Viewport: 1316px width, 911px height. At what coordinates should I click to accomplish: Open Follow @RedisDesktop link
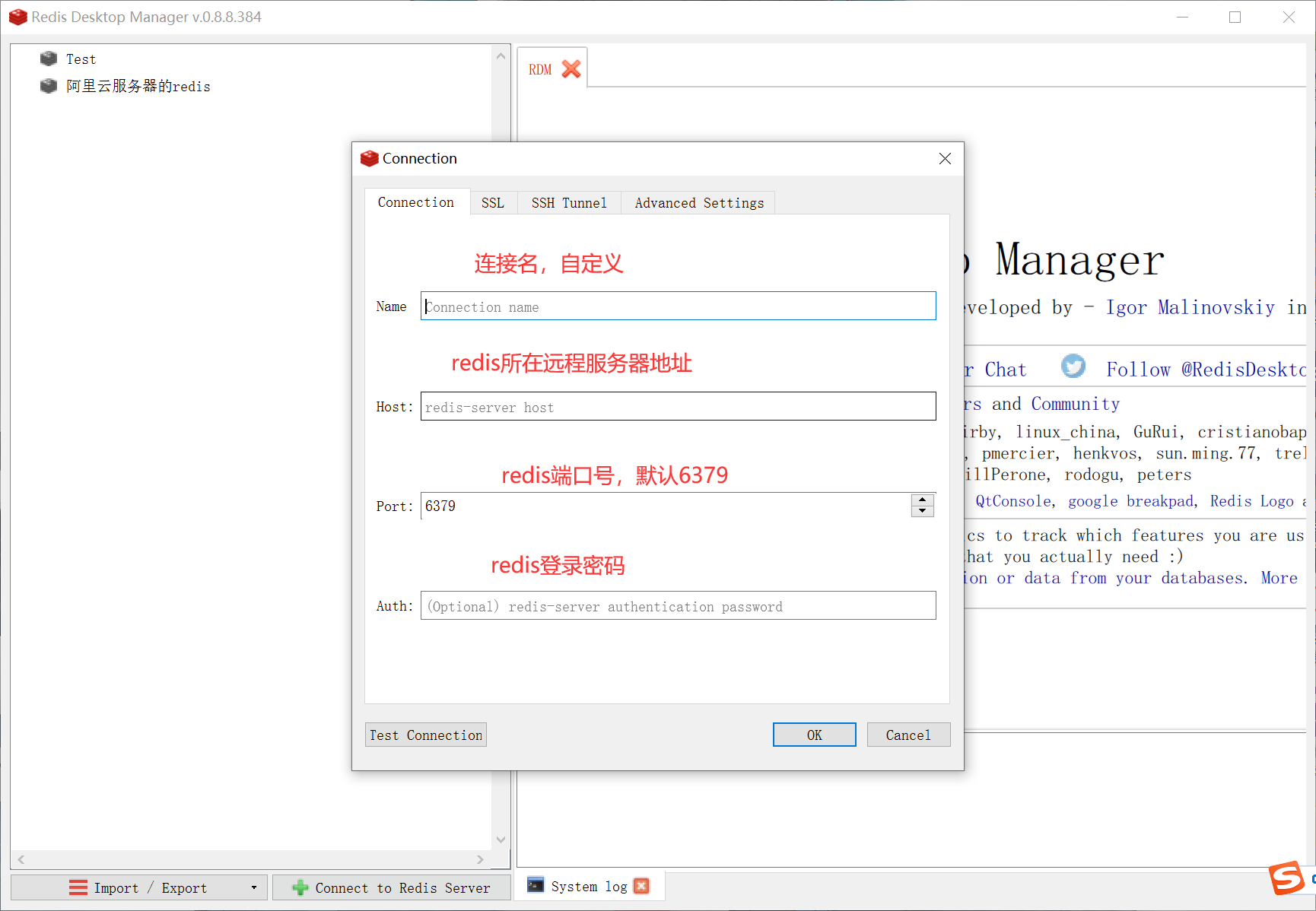(1206, 370)
